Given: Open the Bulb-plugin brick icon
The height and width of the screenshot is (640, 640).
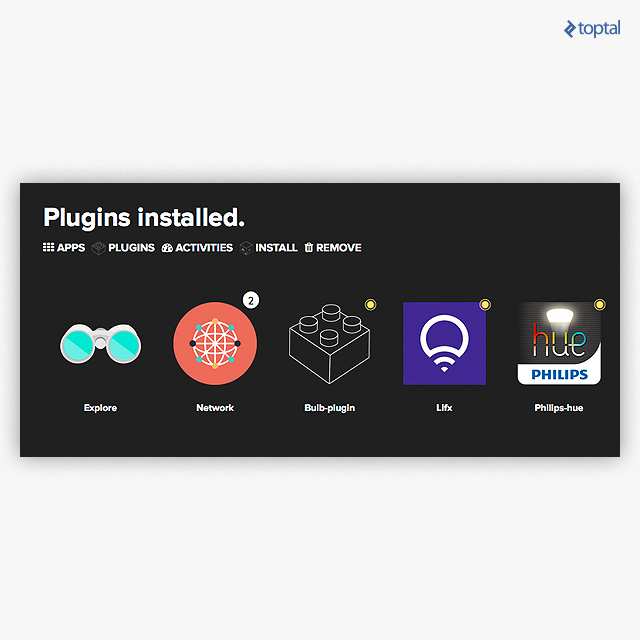Looking at the screenshot, I should pos(330,343).
